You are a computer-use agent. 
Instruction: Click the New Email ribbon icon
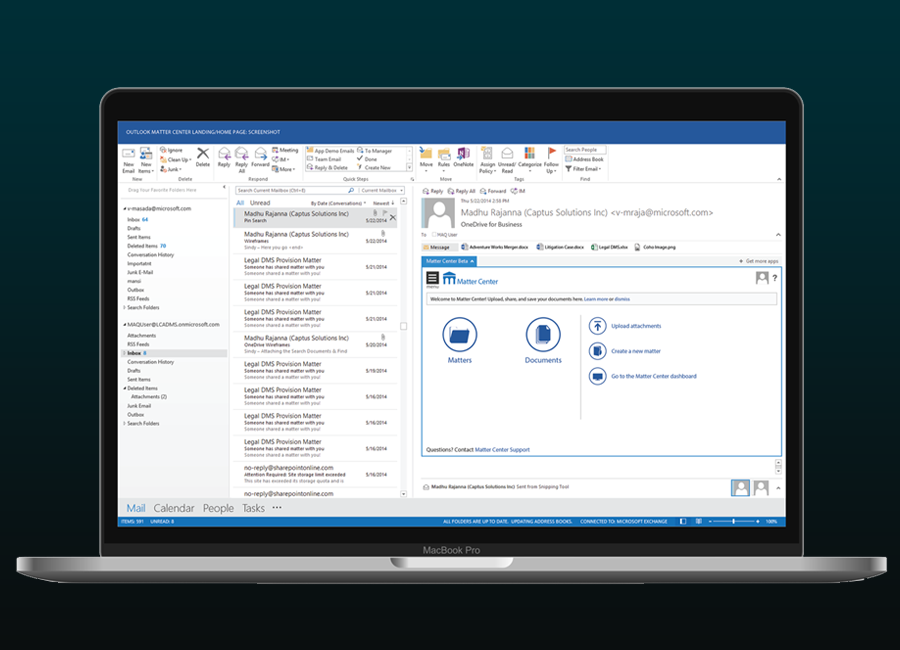[x=129, y=154]
